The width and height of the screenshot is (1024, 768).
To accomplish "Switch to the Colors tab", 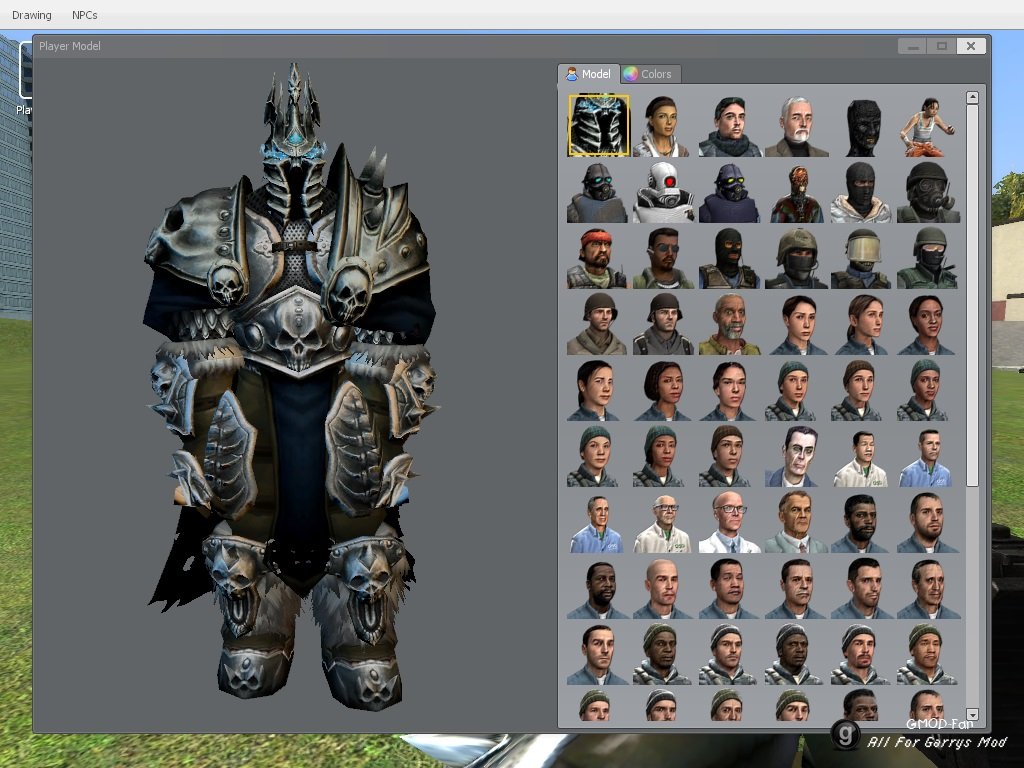I will 649,74.
